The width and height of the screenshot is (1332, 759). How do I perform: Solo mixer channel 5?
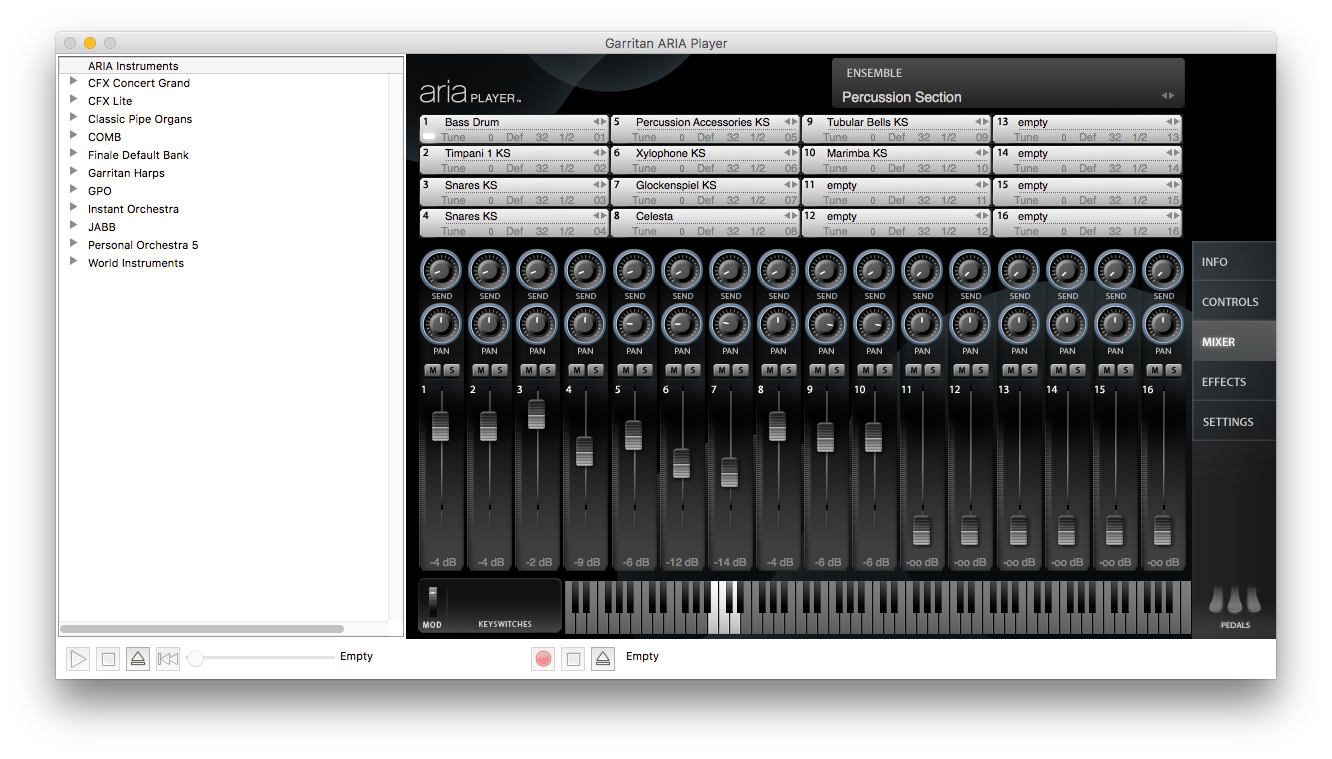pyautogui.click(x=644, y=370)
